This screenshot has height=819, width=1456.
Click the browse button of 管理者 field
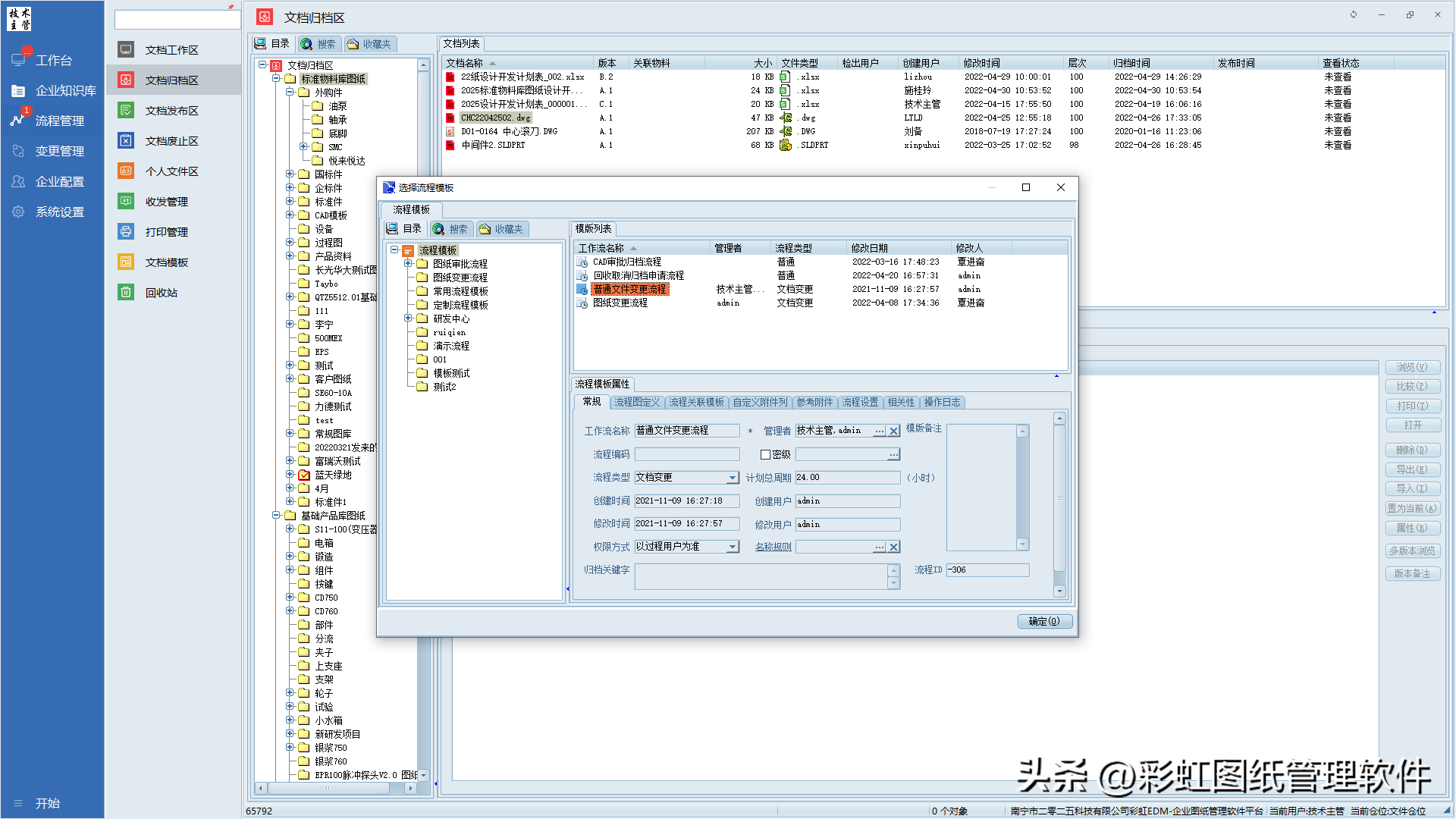(880, 431)
